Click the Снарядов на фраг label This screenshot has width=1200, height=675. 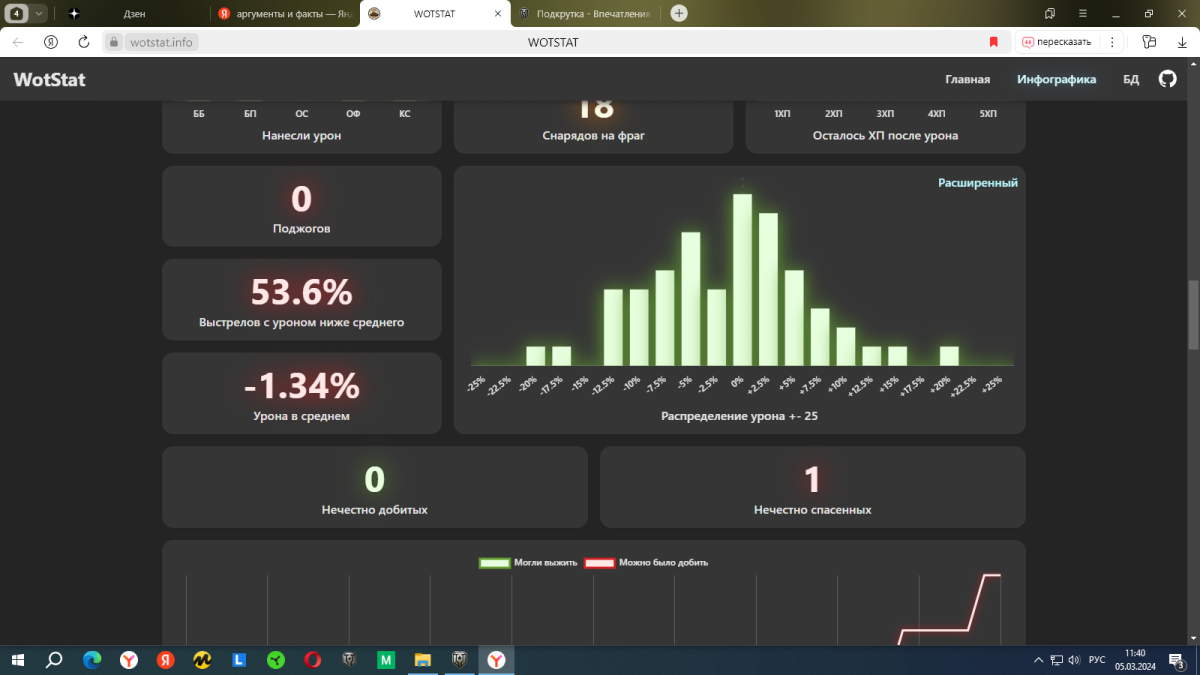point(594,135)
